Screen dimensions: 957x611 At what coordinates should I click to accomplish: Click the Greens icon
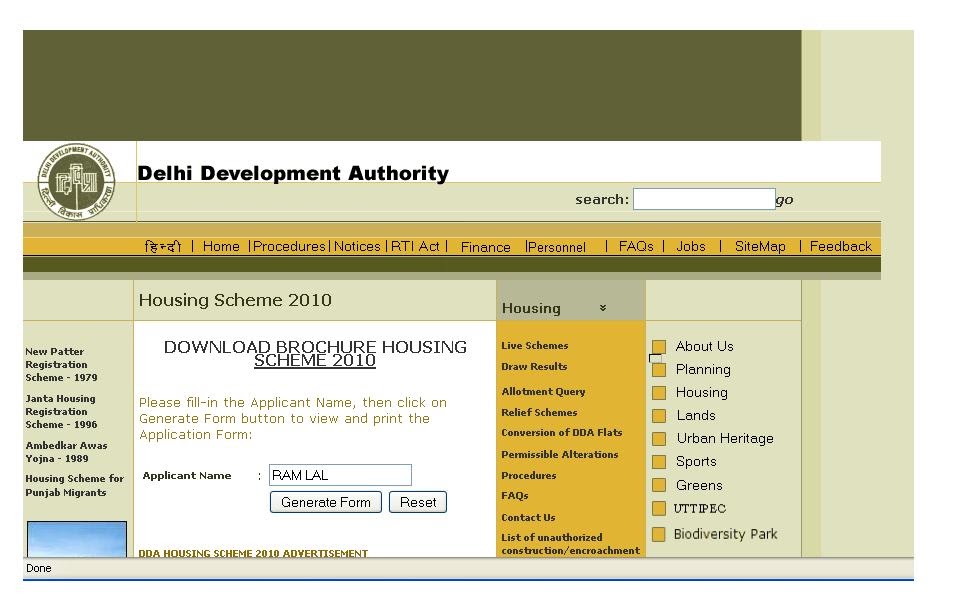coord(660,485)
